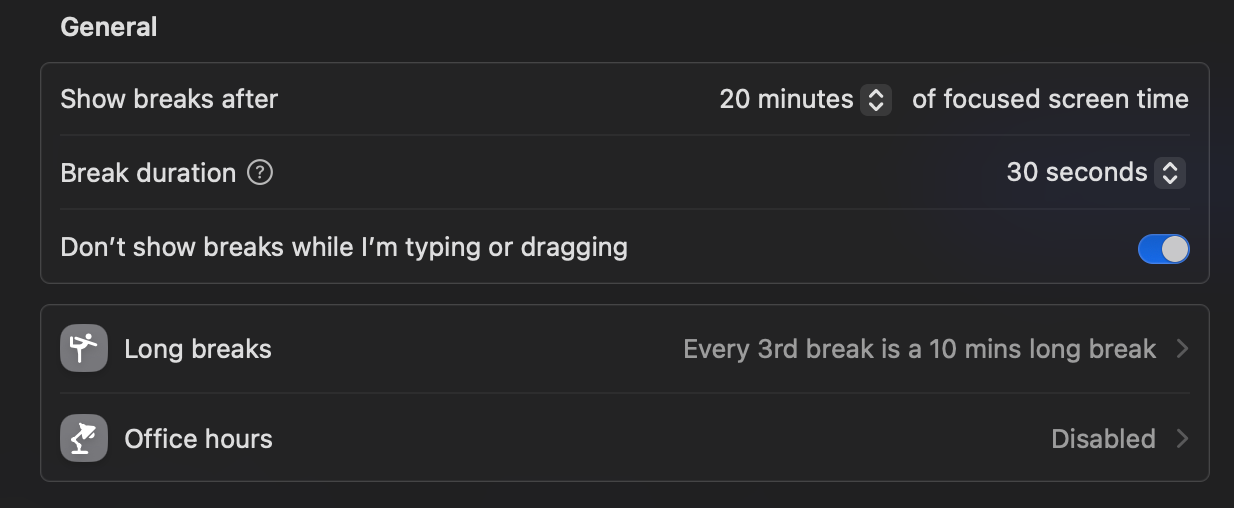
Task: Click the stepper arrows beside 20 minutes
Action: tap(876, 99)
